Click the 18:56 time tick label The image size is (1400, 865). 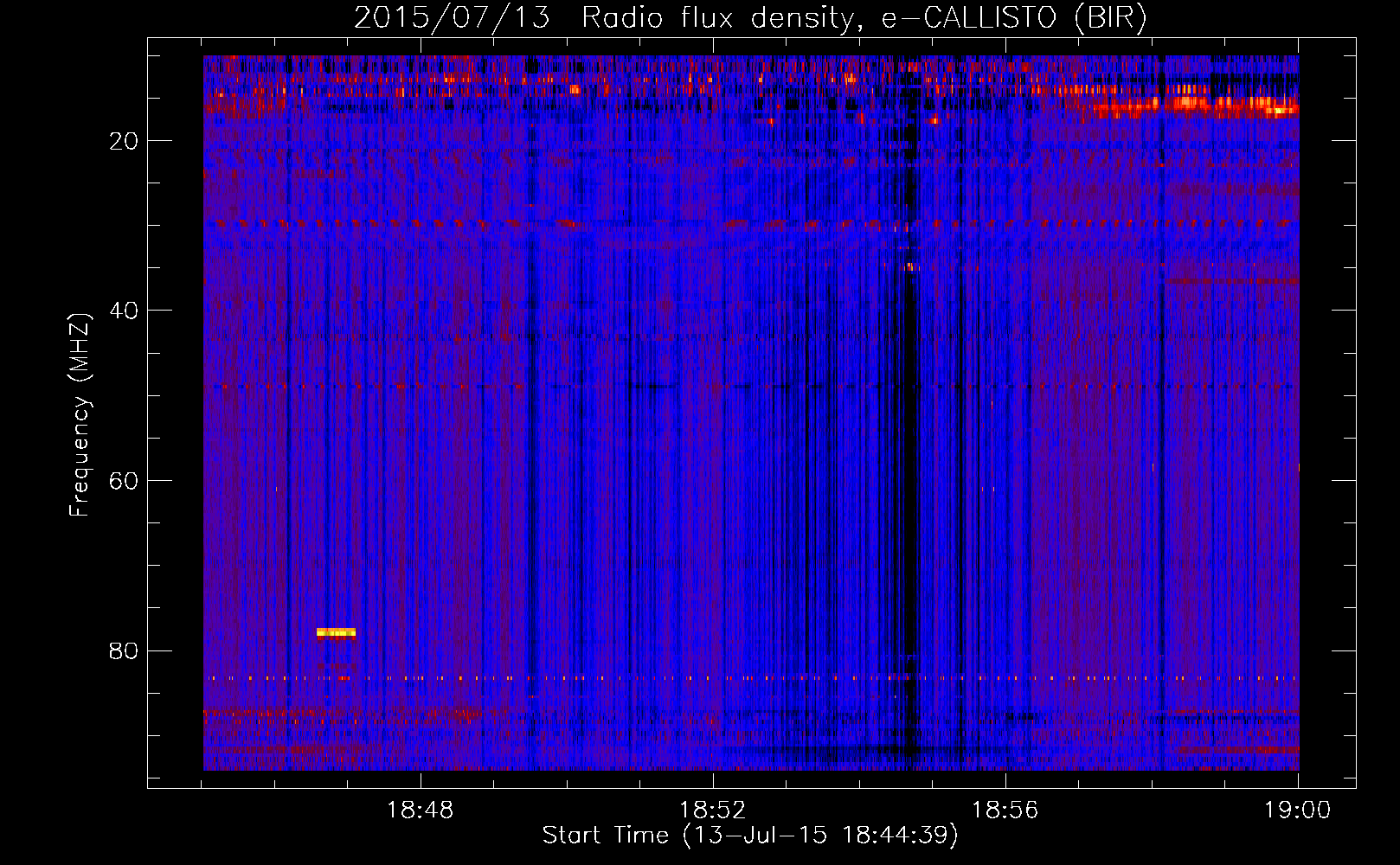[1005, 811]
